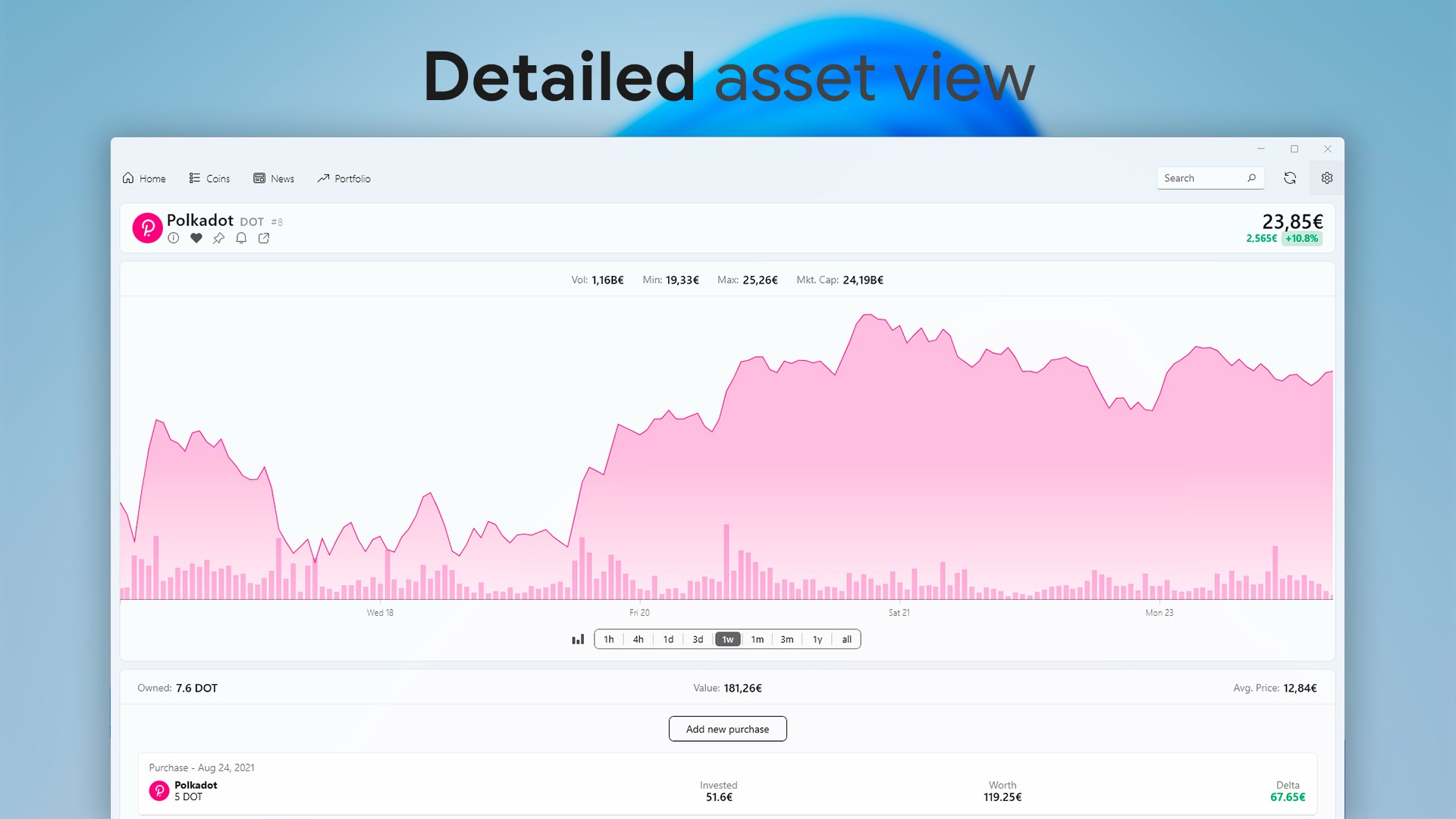Viewport: 1456px width, 819px height.
Task: Toggle the candlestick chart type icon
Action: coord(578,639)
